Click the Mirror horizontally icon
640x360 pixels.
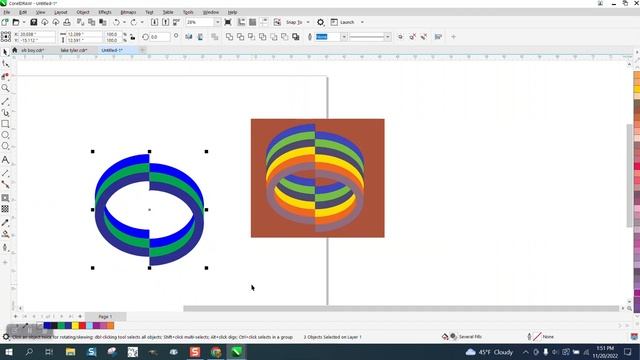point(189,37)
